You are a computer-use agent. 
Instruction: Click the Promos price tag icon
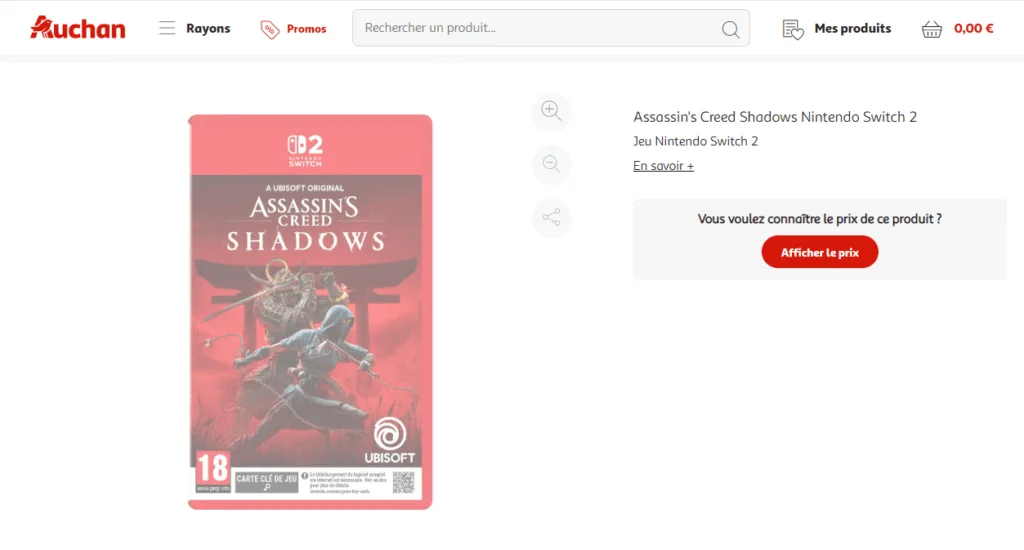tap(270, 29)
